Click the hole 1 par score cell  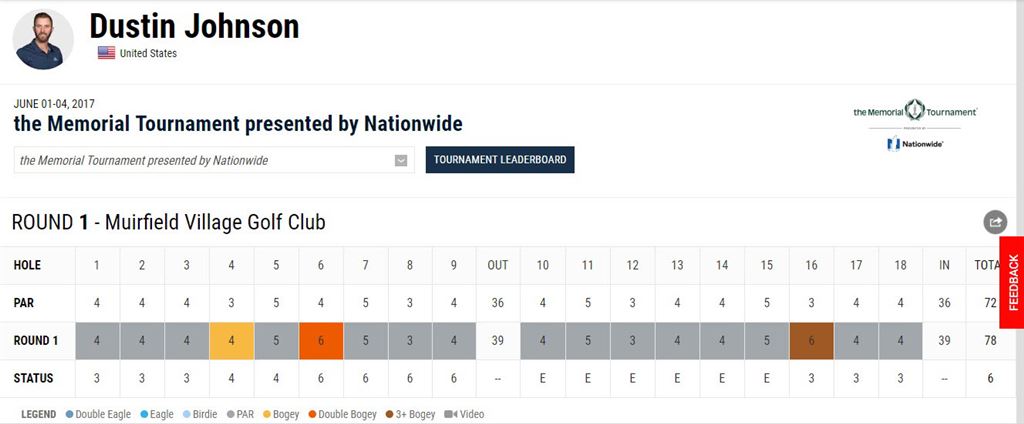pyautogui.click(x=97, y=341)
